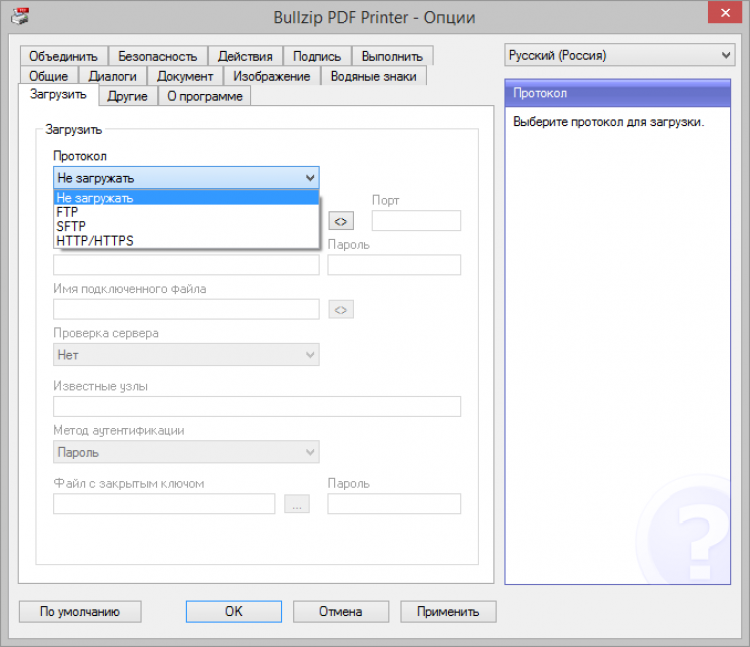Click the private key Пароль field
750x647 pixels.
[x=394, y=504]
